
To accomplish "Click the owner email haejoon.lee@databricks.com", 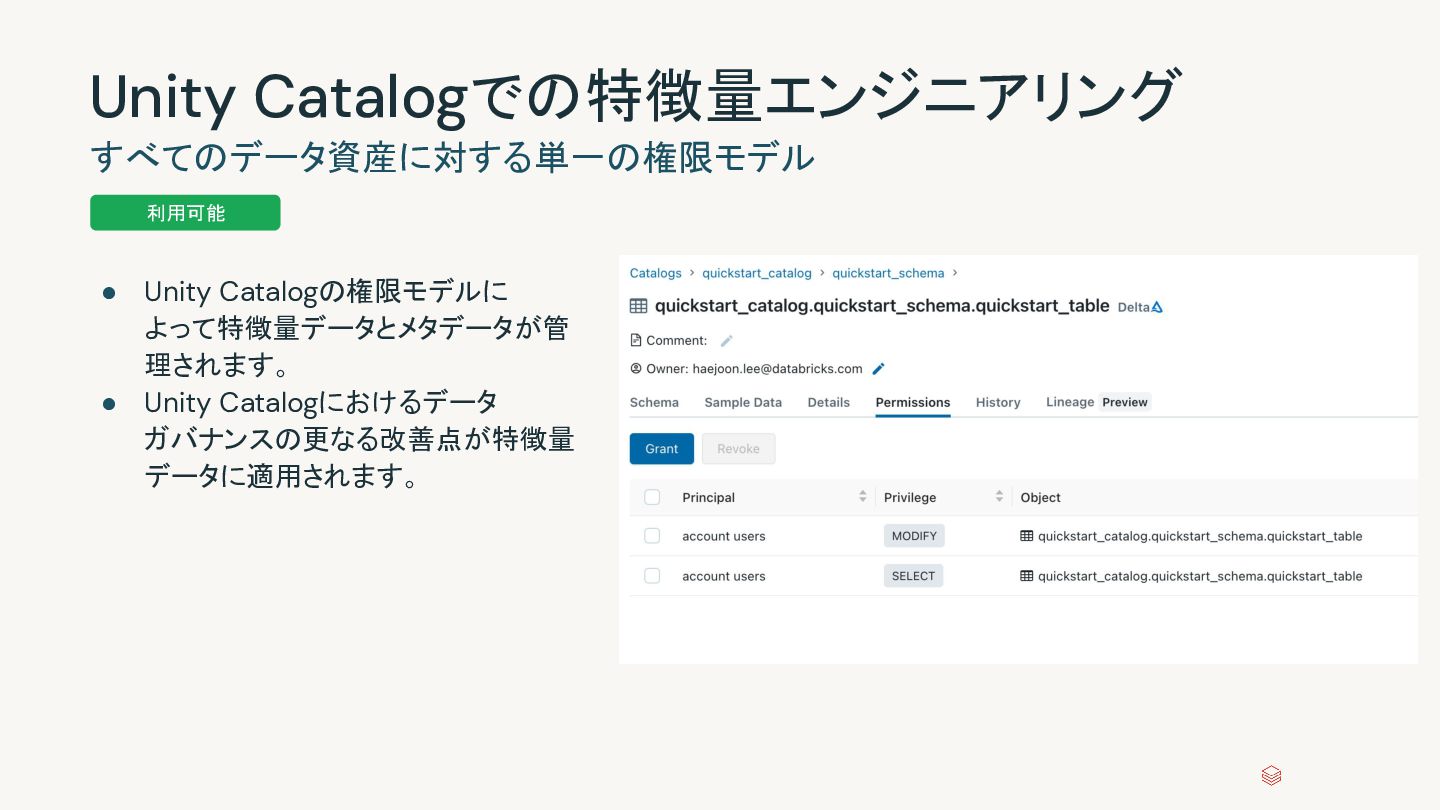I will [x=777, y=369].
